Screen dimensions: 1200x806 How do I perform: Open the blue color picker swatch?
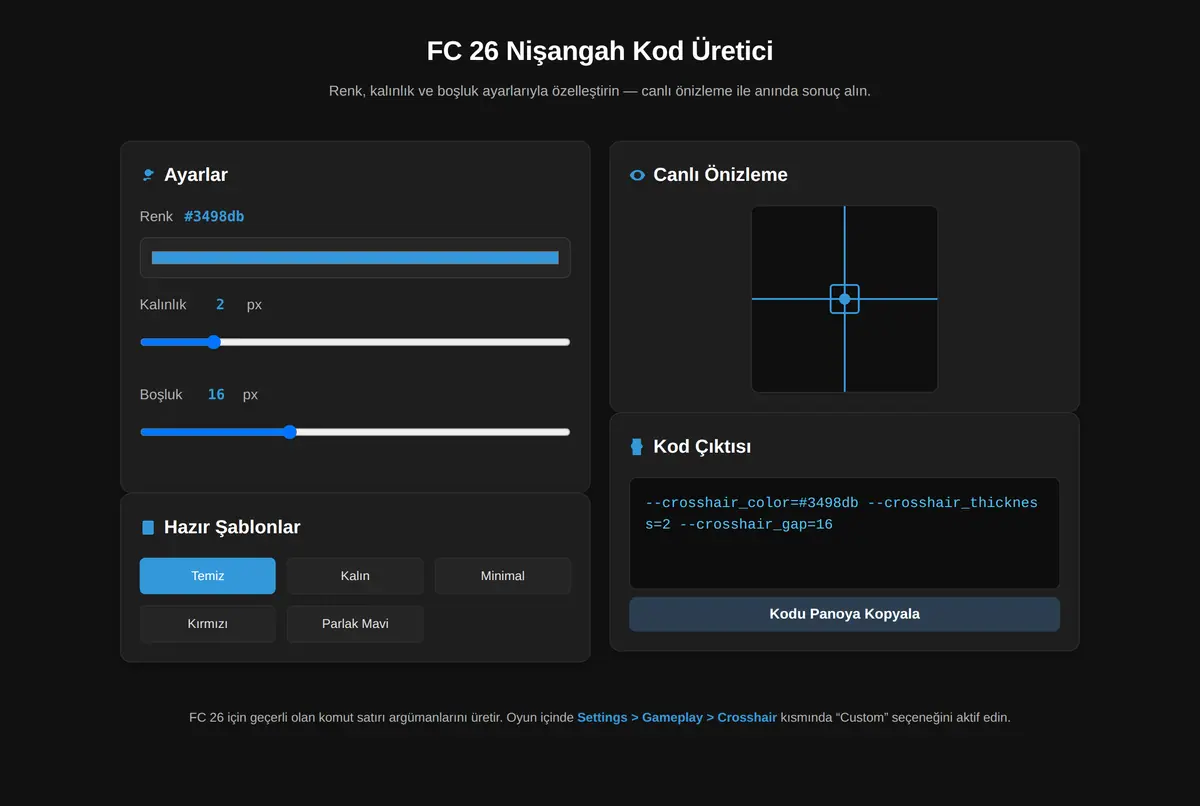pyautogui.click(x=355, y=258)
